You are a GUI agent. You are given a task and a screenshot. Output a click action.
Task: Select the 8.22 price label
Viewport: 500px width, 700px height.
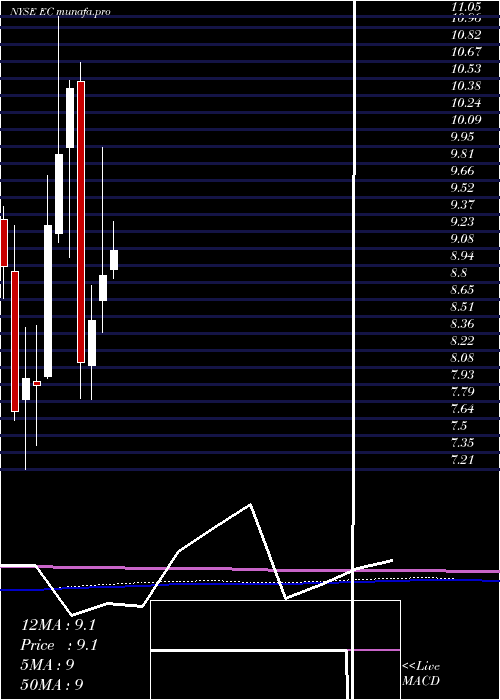click(x=462, y=341)
